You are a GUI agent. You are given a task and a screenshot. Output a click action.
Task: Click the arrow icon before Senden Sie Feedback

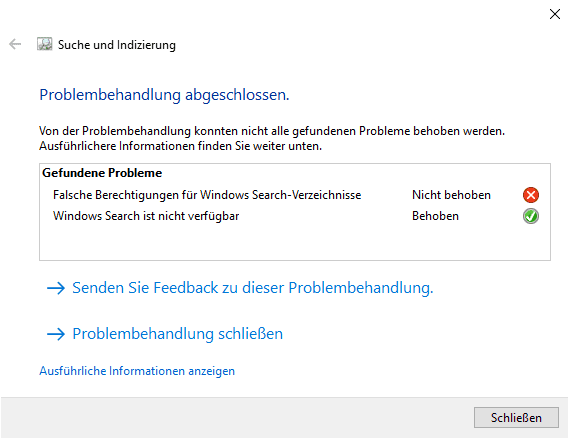pos(56,288)
